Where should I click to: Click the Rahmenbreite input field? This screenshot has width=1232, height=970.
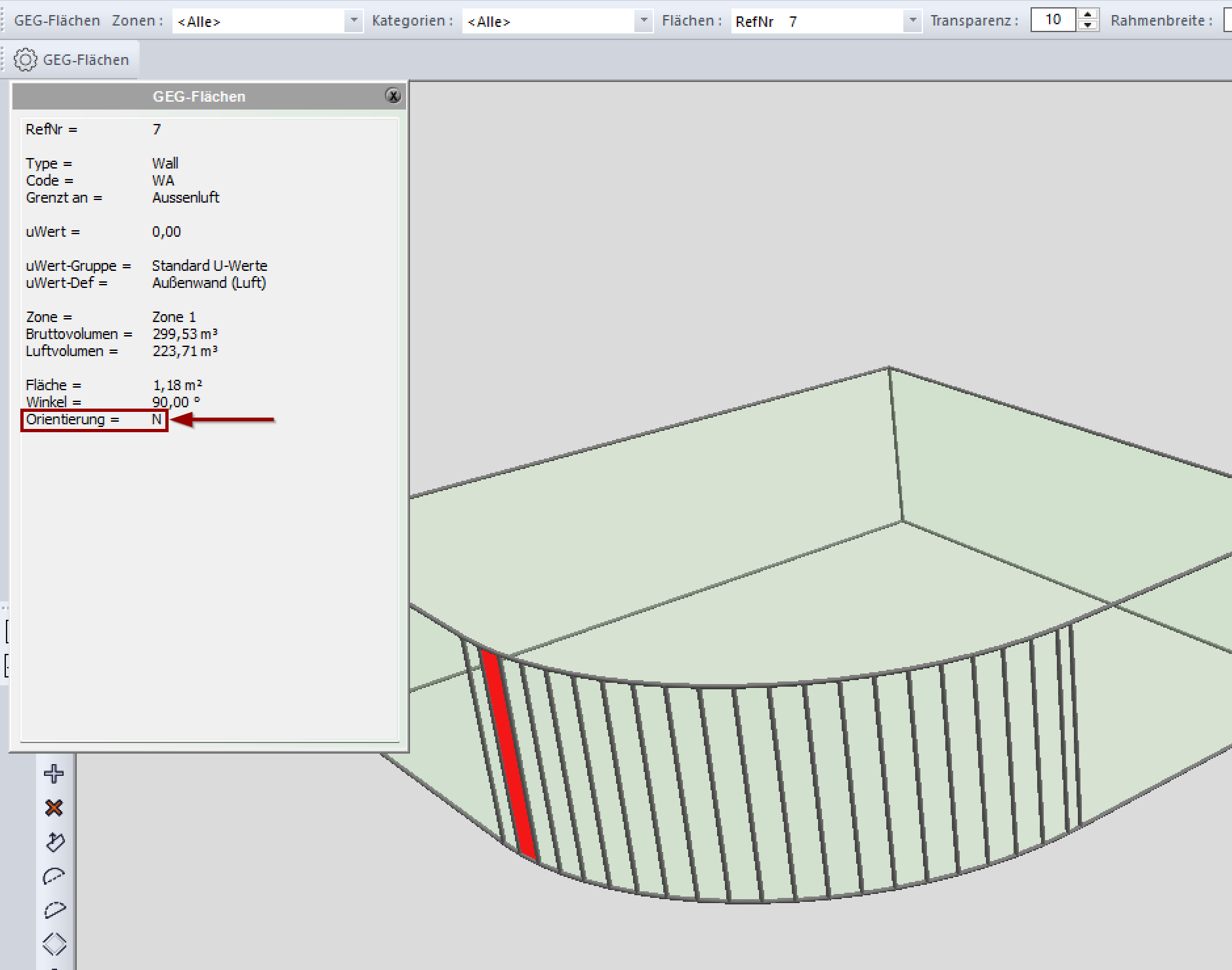(1227, 21)
